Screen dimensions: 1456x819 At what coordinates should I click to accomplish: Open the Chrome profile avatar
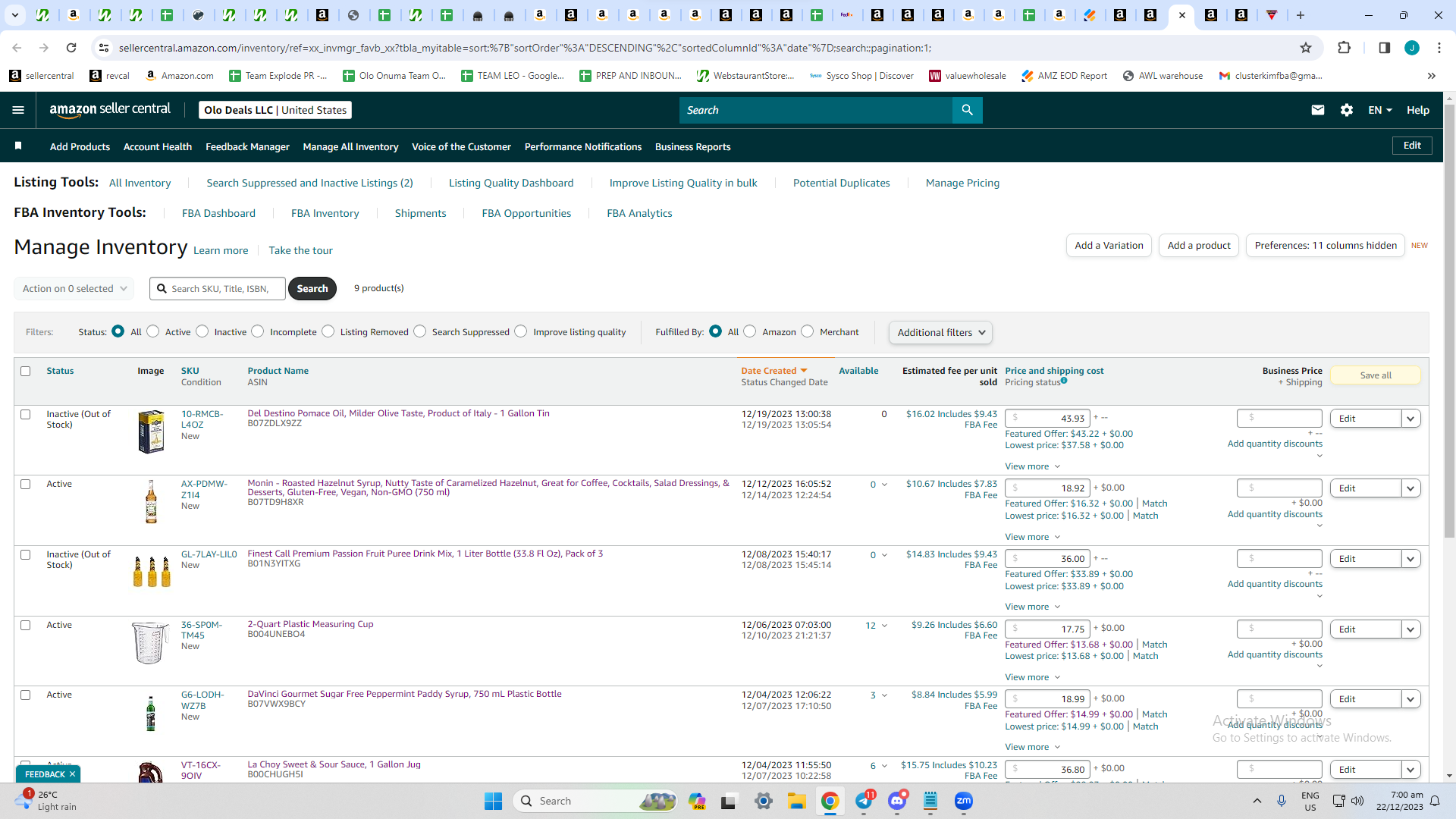click(1412, 48)
